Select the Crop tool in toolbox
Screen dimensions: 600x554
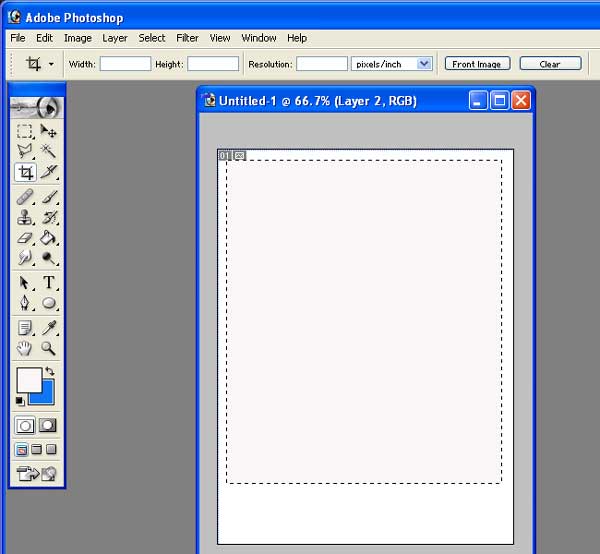25,172
